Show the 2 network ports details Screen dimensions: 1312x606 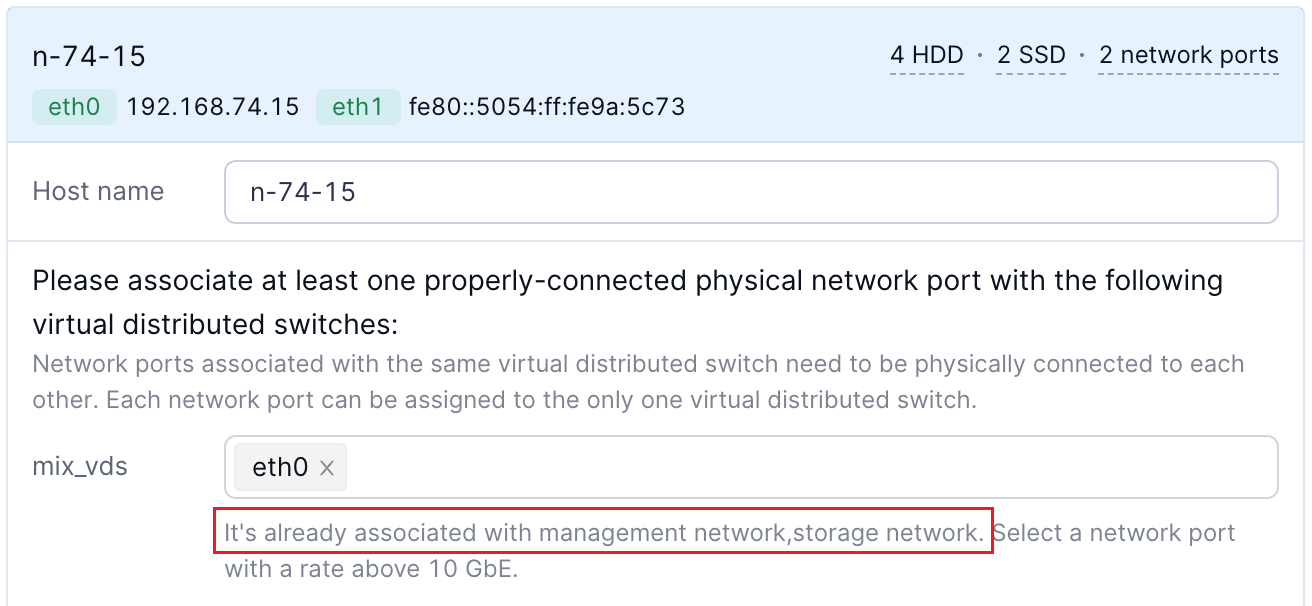[x=1188, y=56]
